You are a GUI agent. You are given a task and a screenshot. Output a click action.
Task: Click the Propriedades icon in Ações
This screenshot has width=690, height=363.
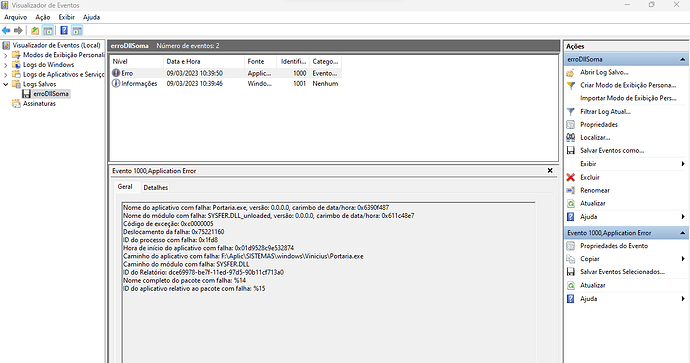[x=571, y=125]
